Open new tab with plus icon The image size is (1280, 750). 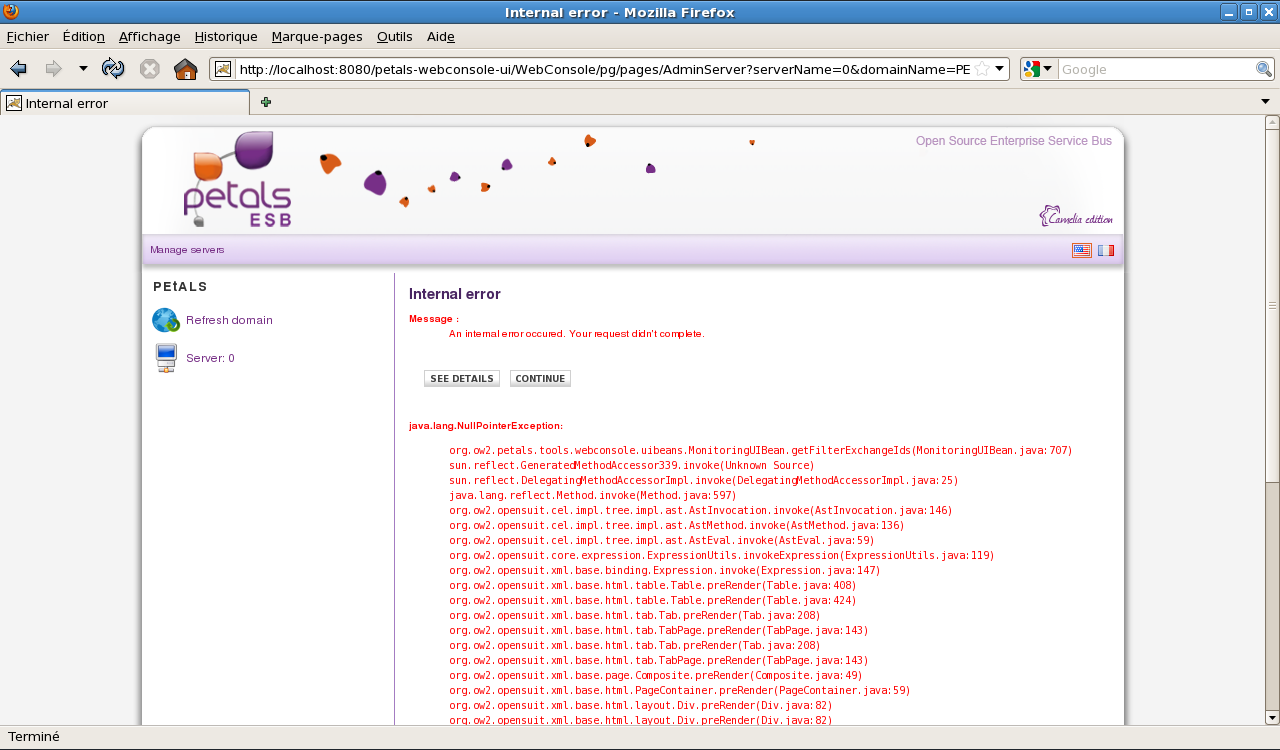[266, 102]
